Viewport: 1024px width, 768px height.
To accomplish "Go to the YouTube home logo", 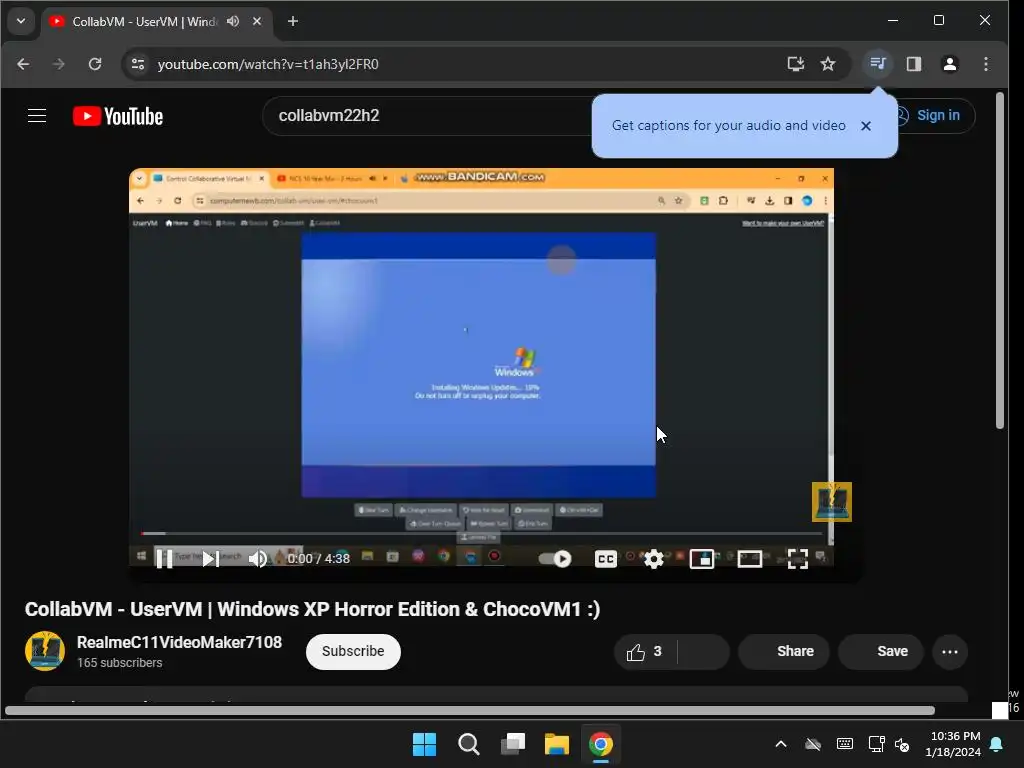I will click(118, 116).
